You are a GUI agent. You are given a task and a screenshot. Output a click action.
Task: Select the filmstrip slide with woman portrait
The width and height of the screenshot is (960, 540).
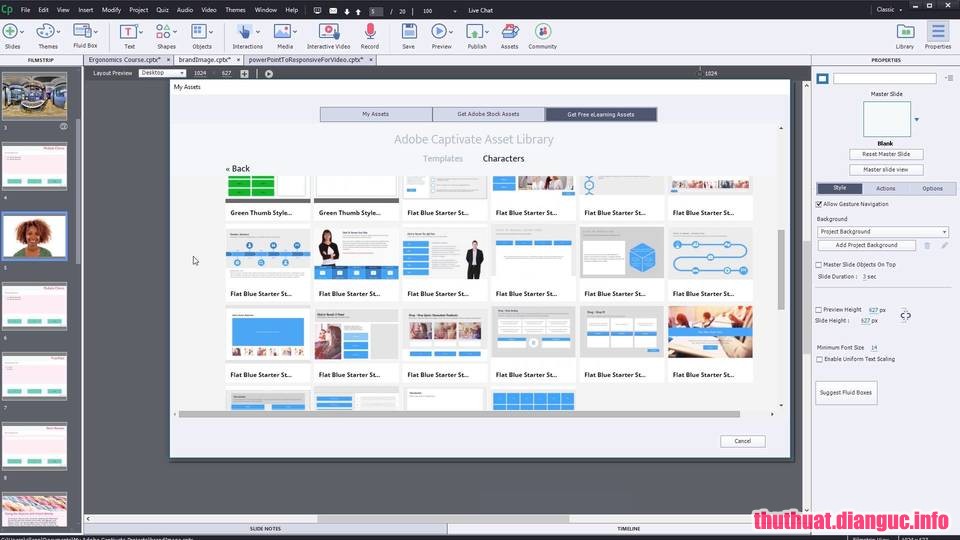point(34,236)
